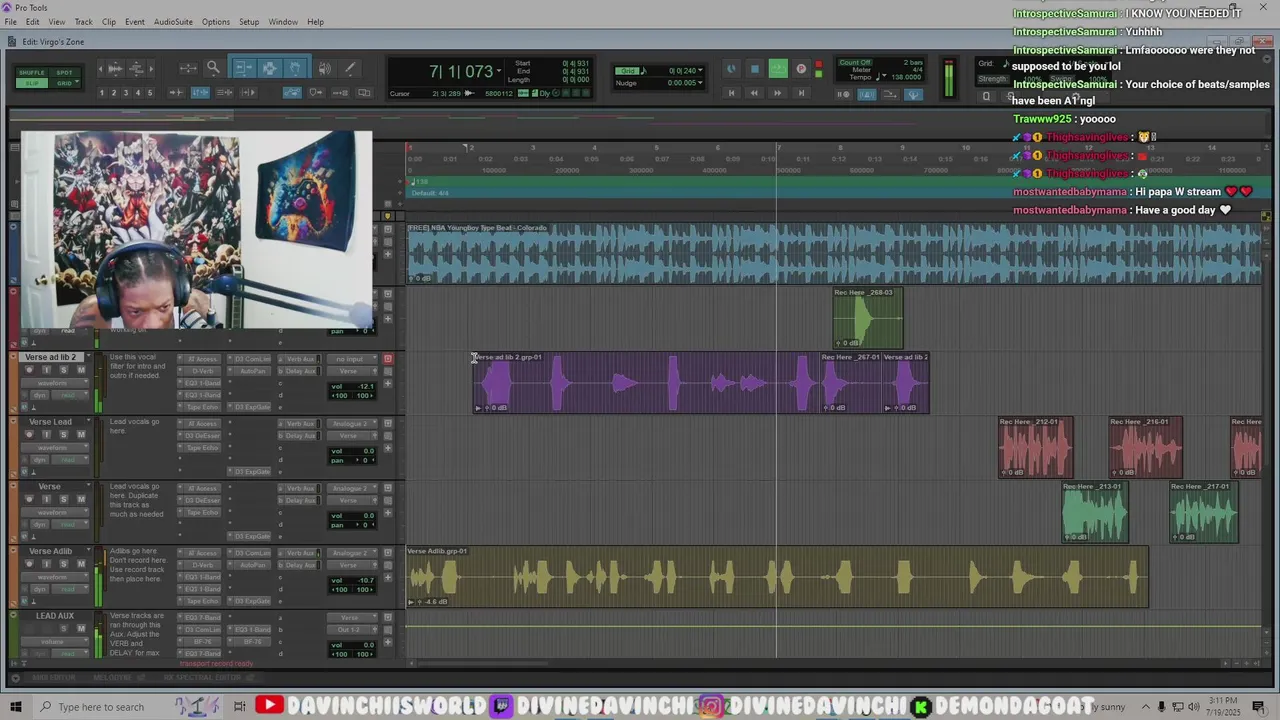Image resolution: width=1280 pixels, height=720 pixels.
Task: Enable Slip edit mode
Action: [32, 83]
